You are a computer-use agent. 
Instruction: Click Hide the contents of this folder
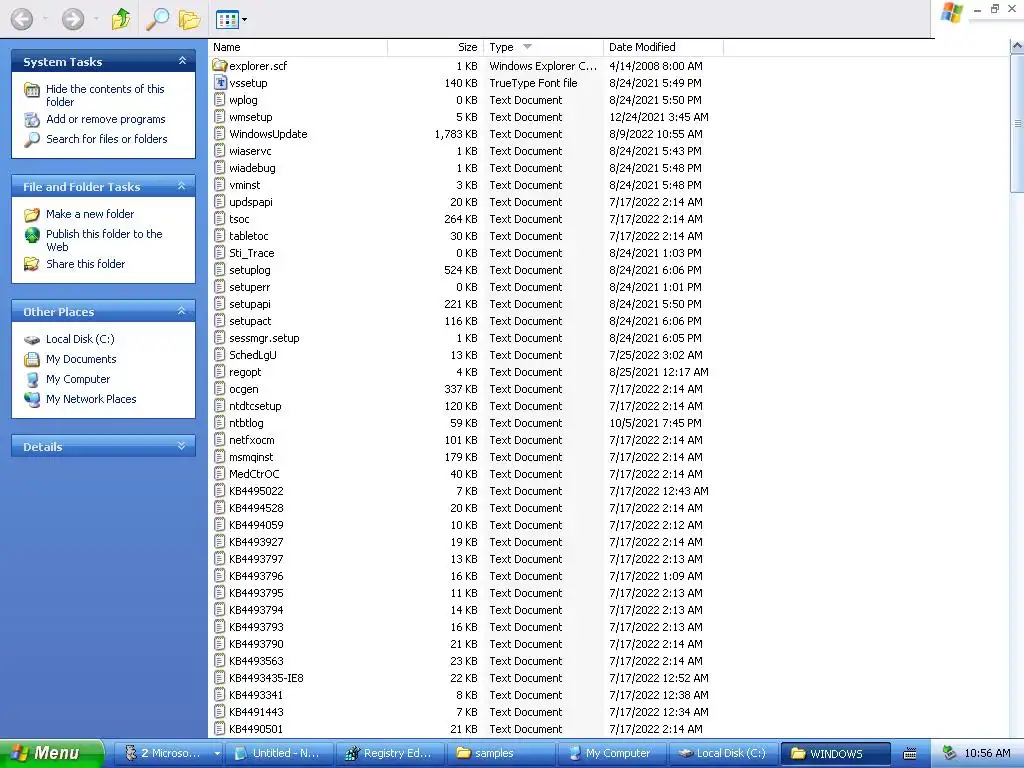tap(105, 95)
